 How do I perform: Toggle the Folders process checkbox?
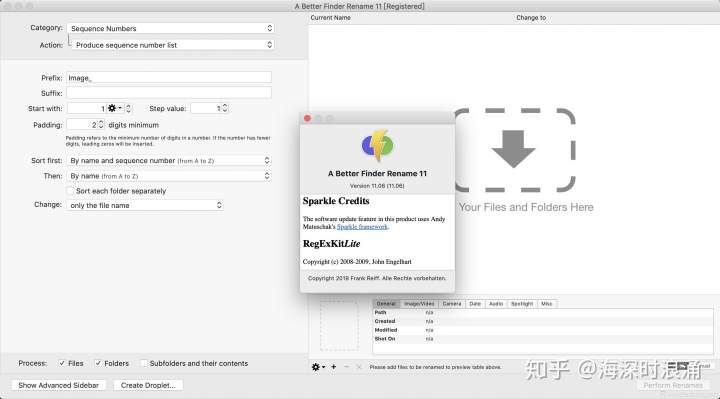point(98,363)
